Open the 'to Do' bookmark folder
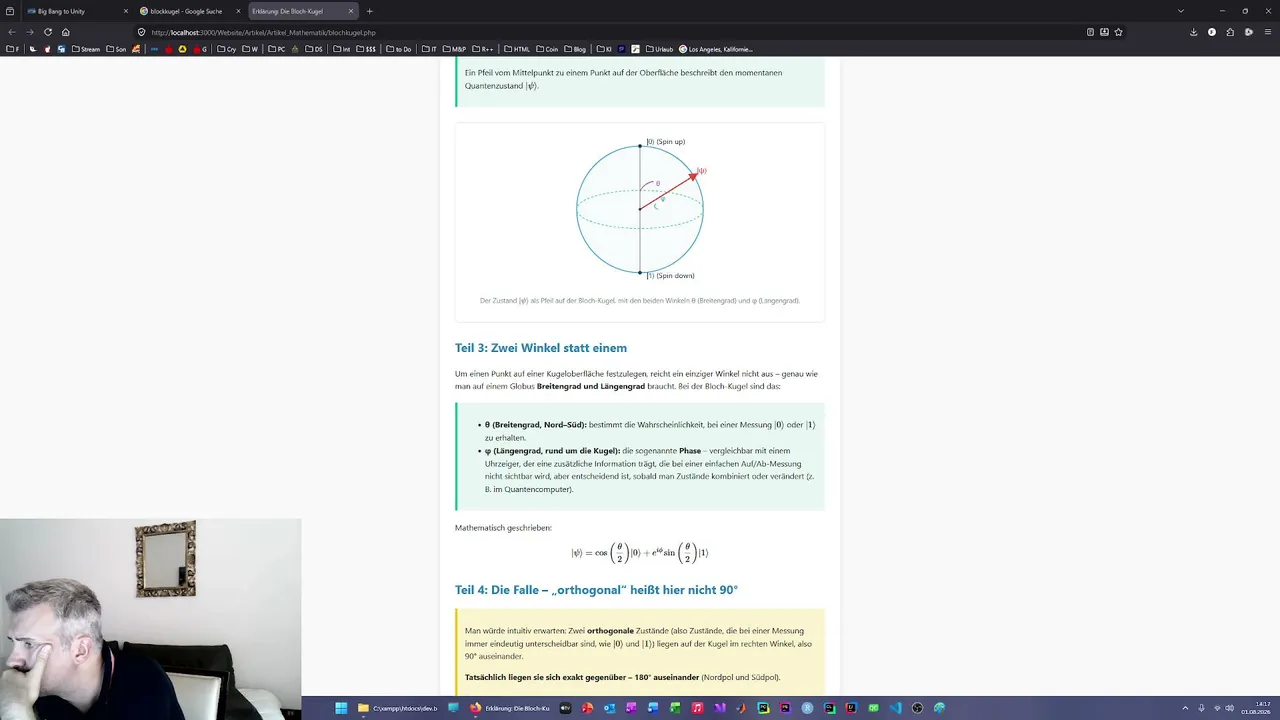The image size is (1280, 720). (398, 49)
